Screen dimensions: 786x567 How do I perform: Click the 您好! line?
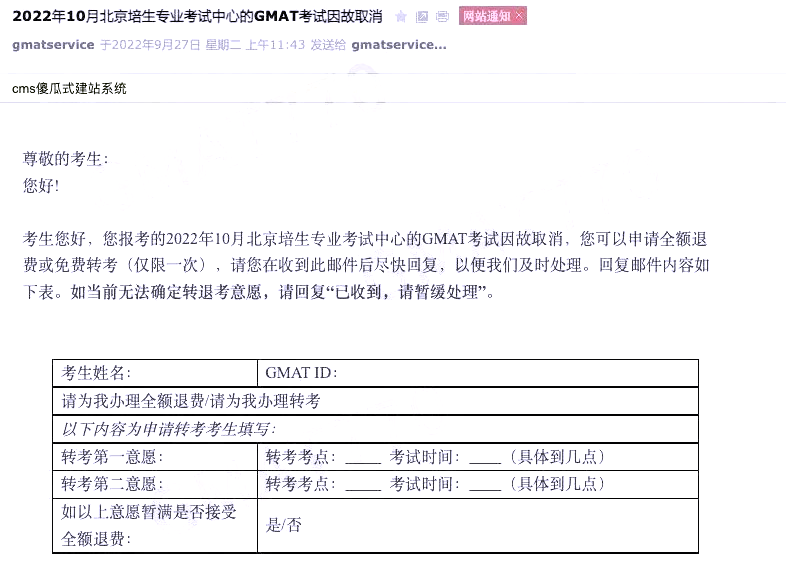(x=41, y=185)
